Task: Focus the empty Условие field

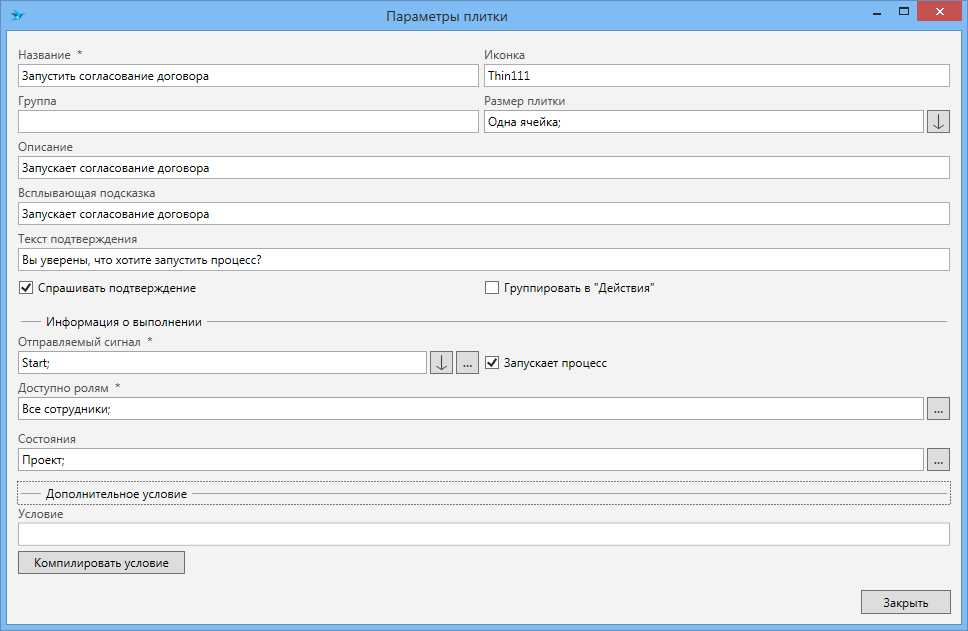Action: [483, 535]
